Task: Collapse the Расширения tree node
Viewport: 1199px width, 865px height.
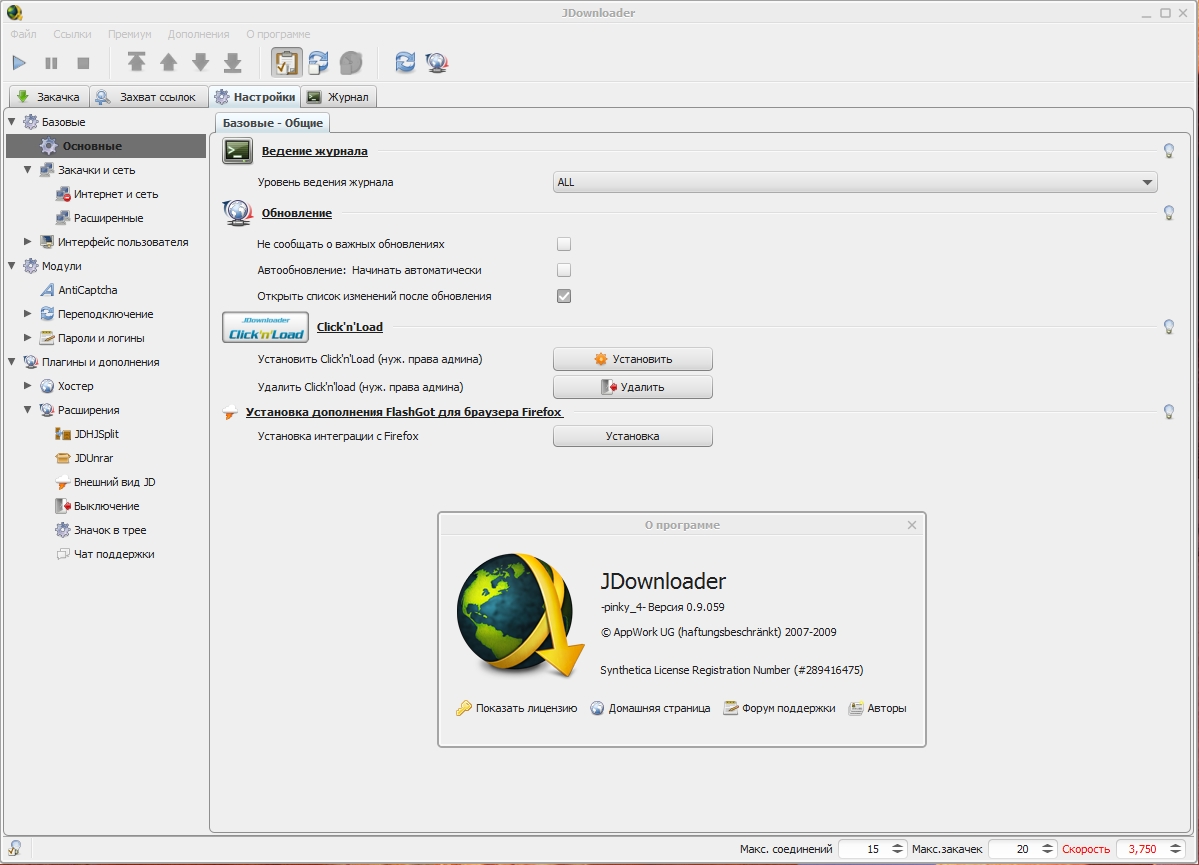Action: [28, 410]
